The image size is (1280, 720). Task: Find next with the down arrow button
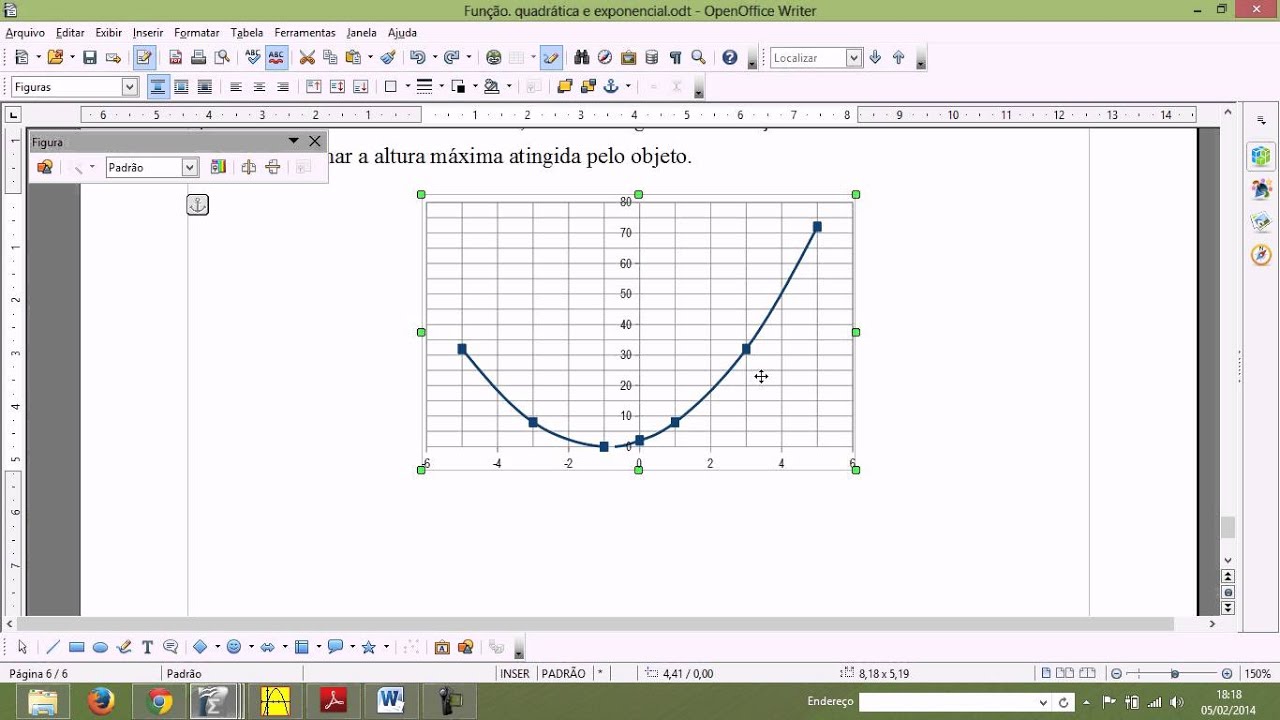click(x=875, y=58)
